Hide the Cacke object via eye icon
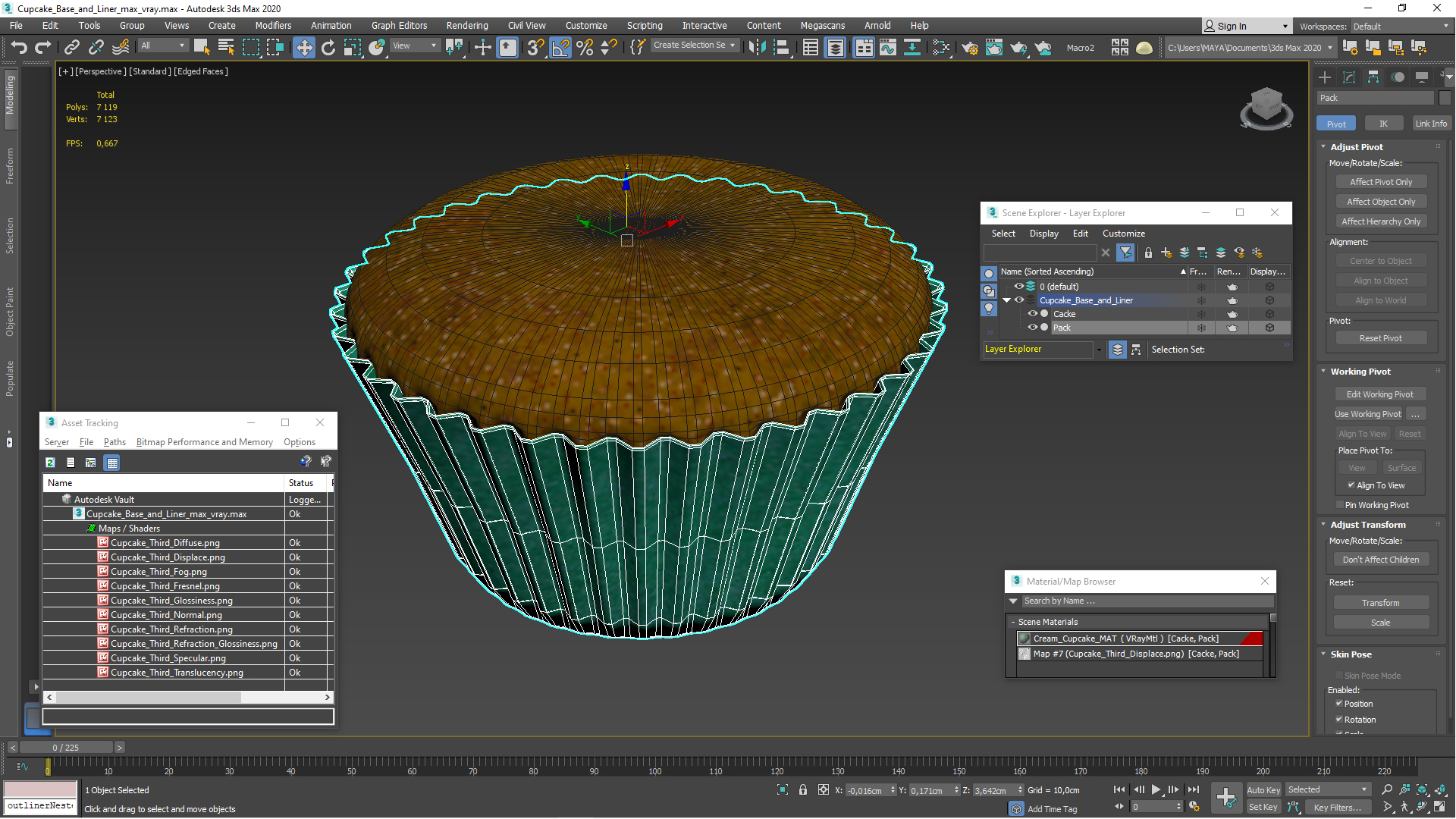The width and height of the screenshot is (1456, 819). click(x=1032, y=314)
